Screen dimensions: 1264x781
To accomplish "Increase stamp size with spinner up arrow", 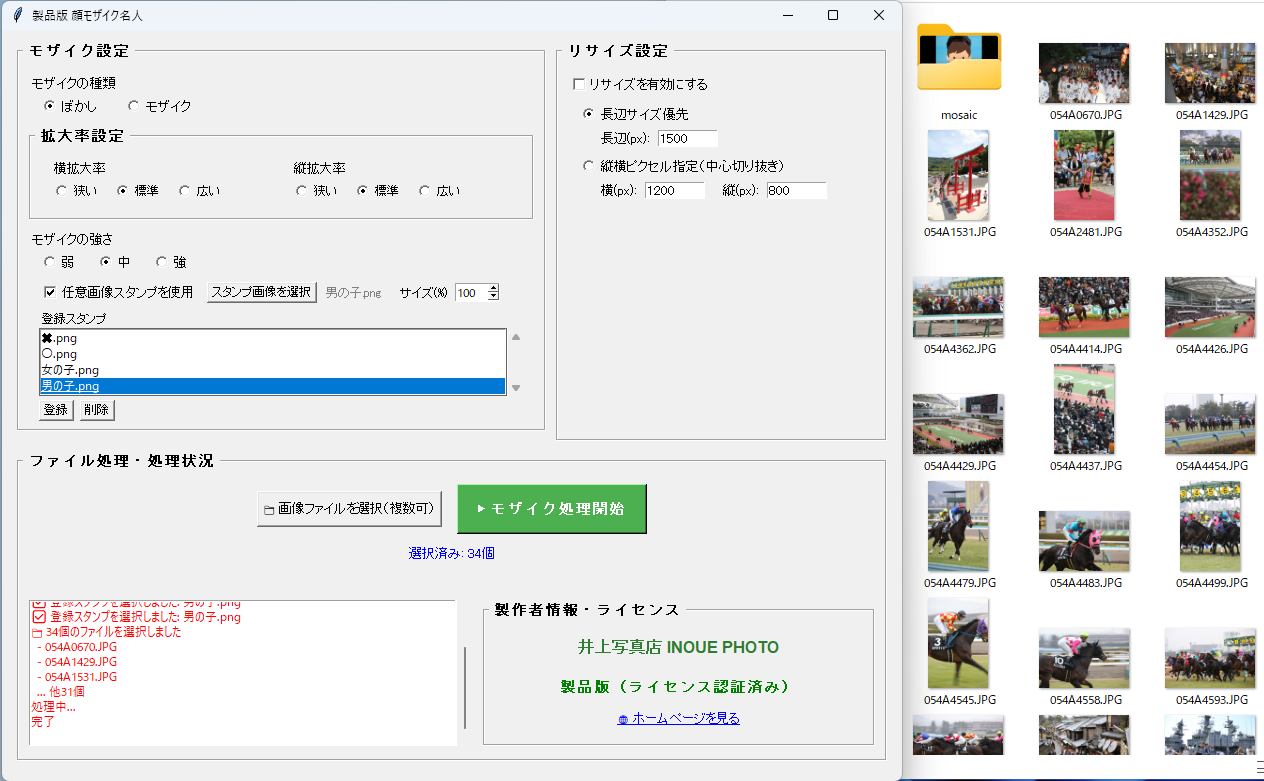I will pyautogui.click(x=492, y=288).
